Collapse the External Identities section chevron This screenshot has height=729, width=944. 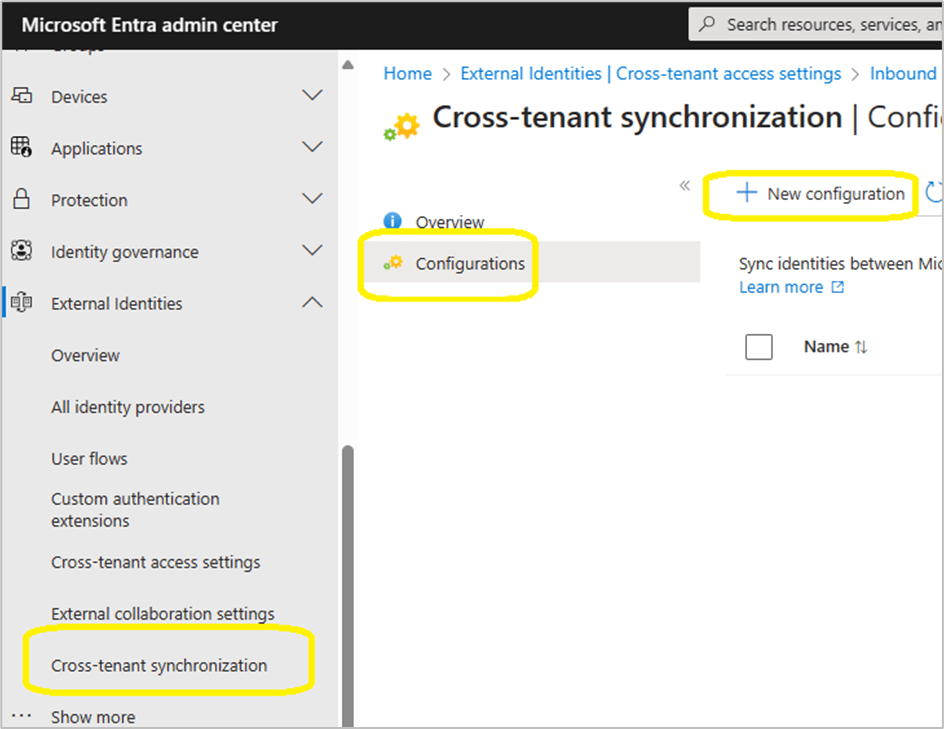tap(312, 302)
